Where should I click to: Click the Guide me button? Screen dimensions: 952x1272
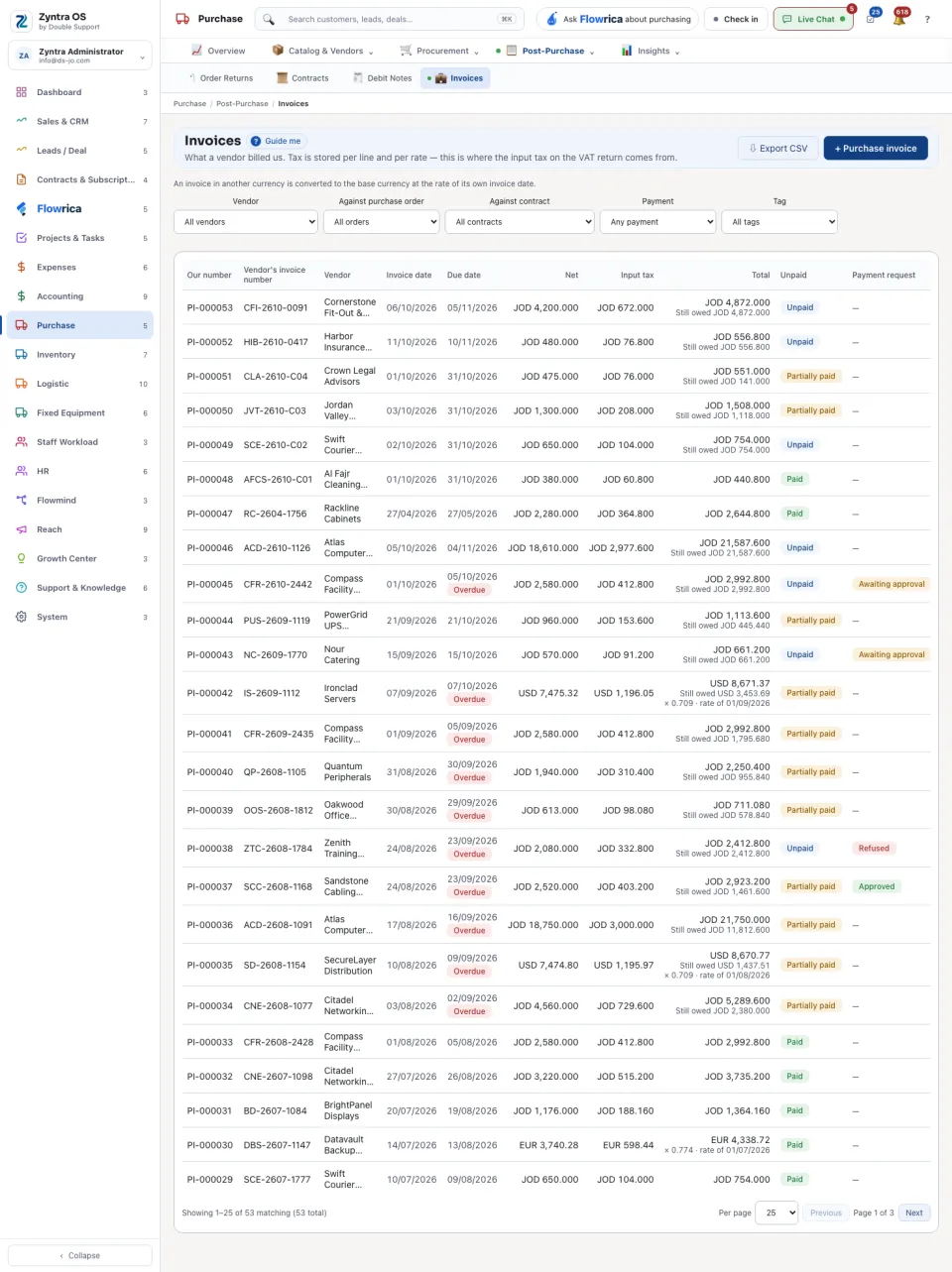pyautogui.click(x=276, y=141)
